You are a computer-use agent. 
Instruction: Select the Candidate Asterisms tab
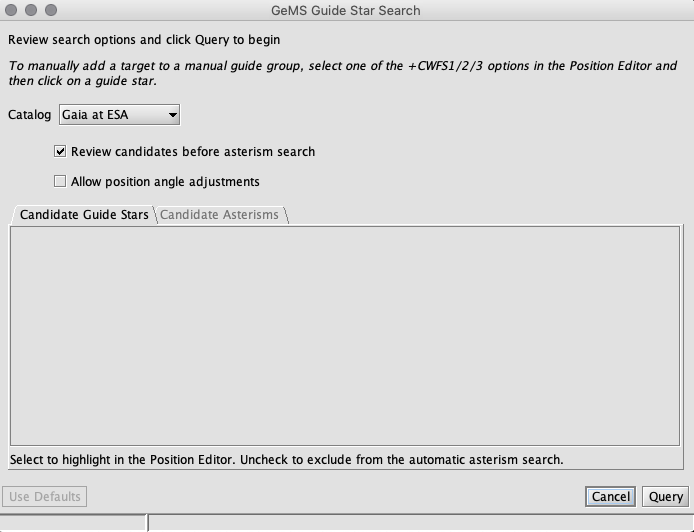[220, 215]
